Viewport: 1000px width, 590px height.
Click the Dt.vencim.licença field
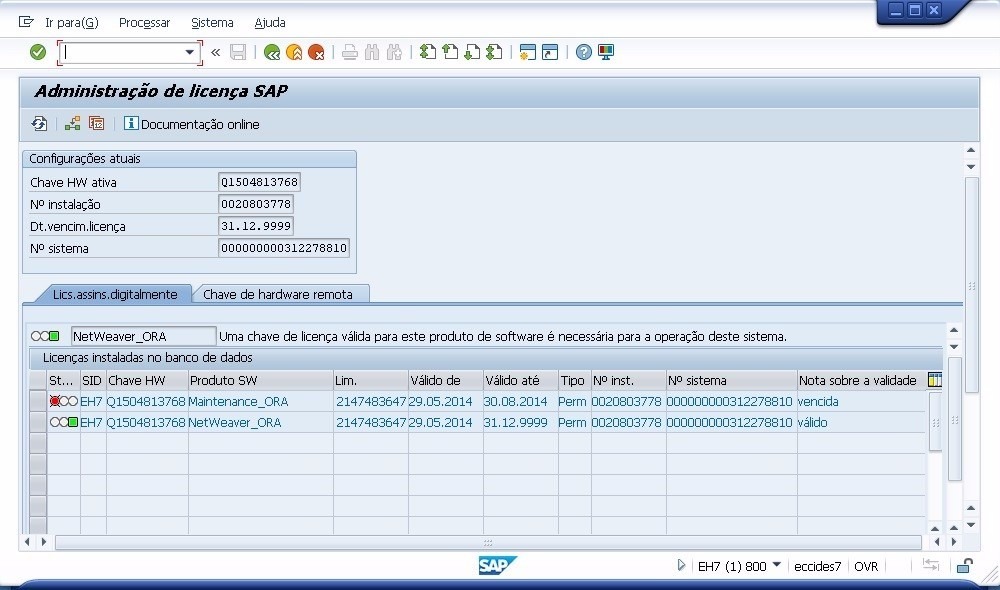(x=256, y=226)
